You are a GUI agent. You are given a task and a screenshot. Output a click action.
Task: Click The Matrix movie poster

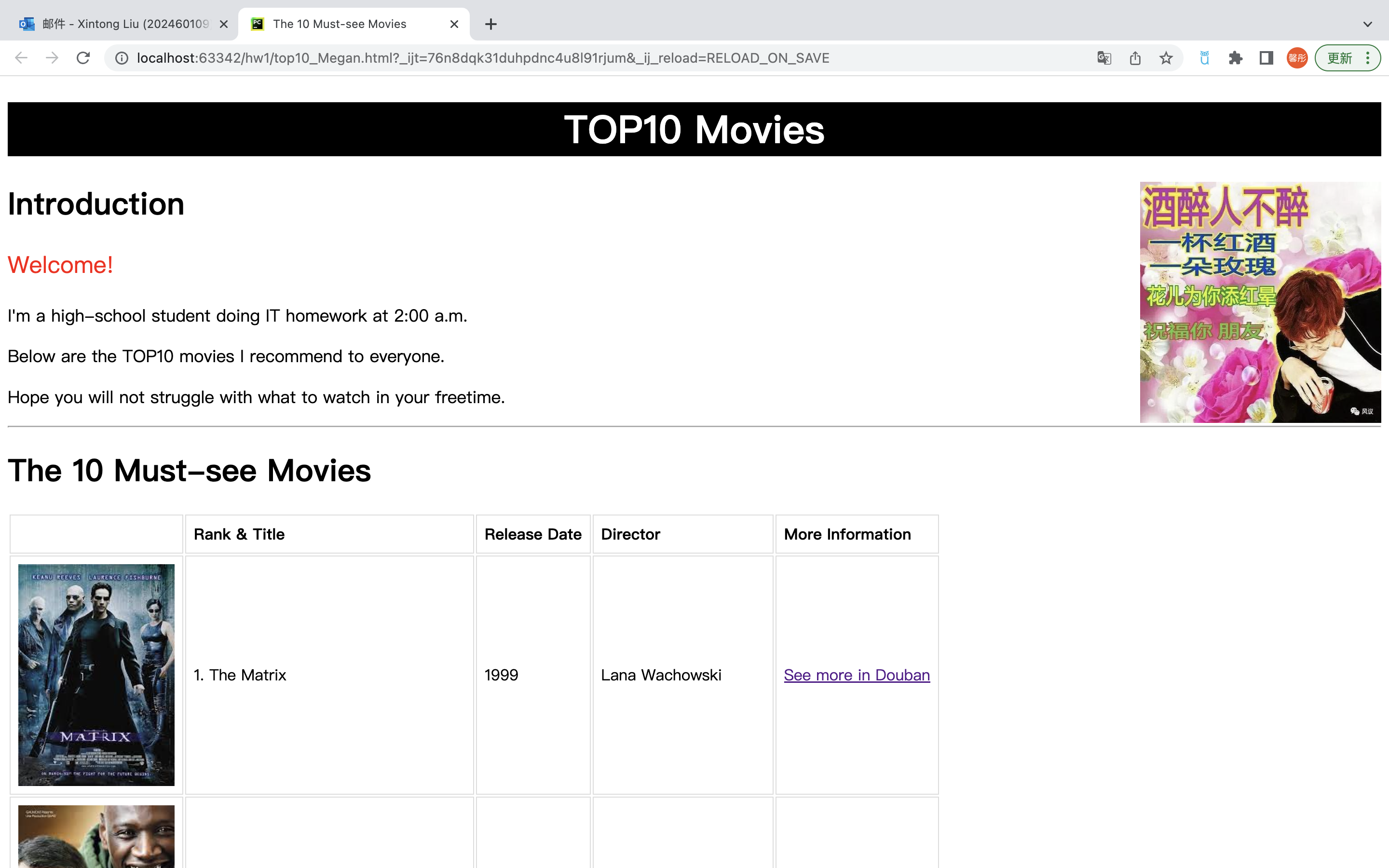[x=96, y=675]
